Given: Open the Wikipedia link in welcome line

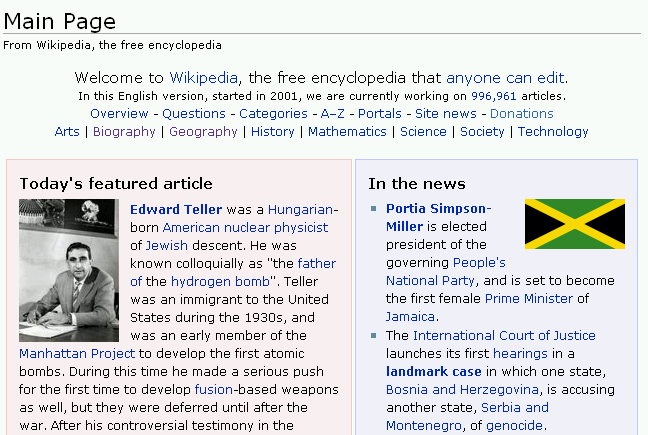Looking at the screenshot, I should [x=203, y=78].
